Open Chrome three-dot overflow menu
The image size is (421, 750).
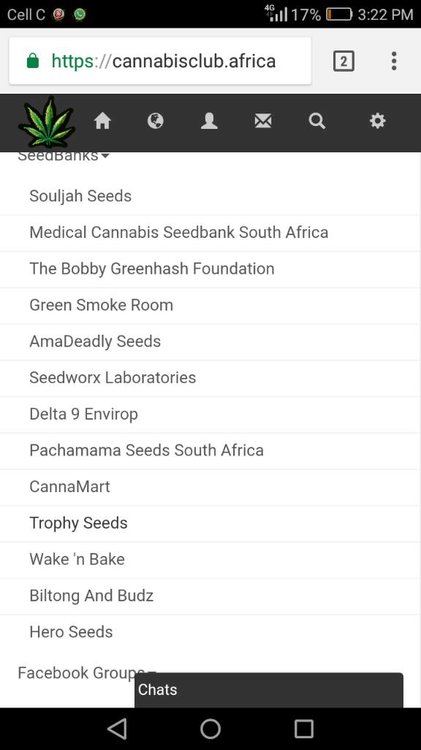pyautogui.click(x=394, y=61)
